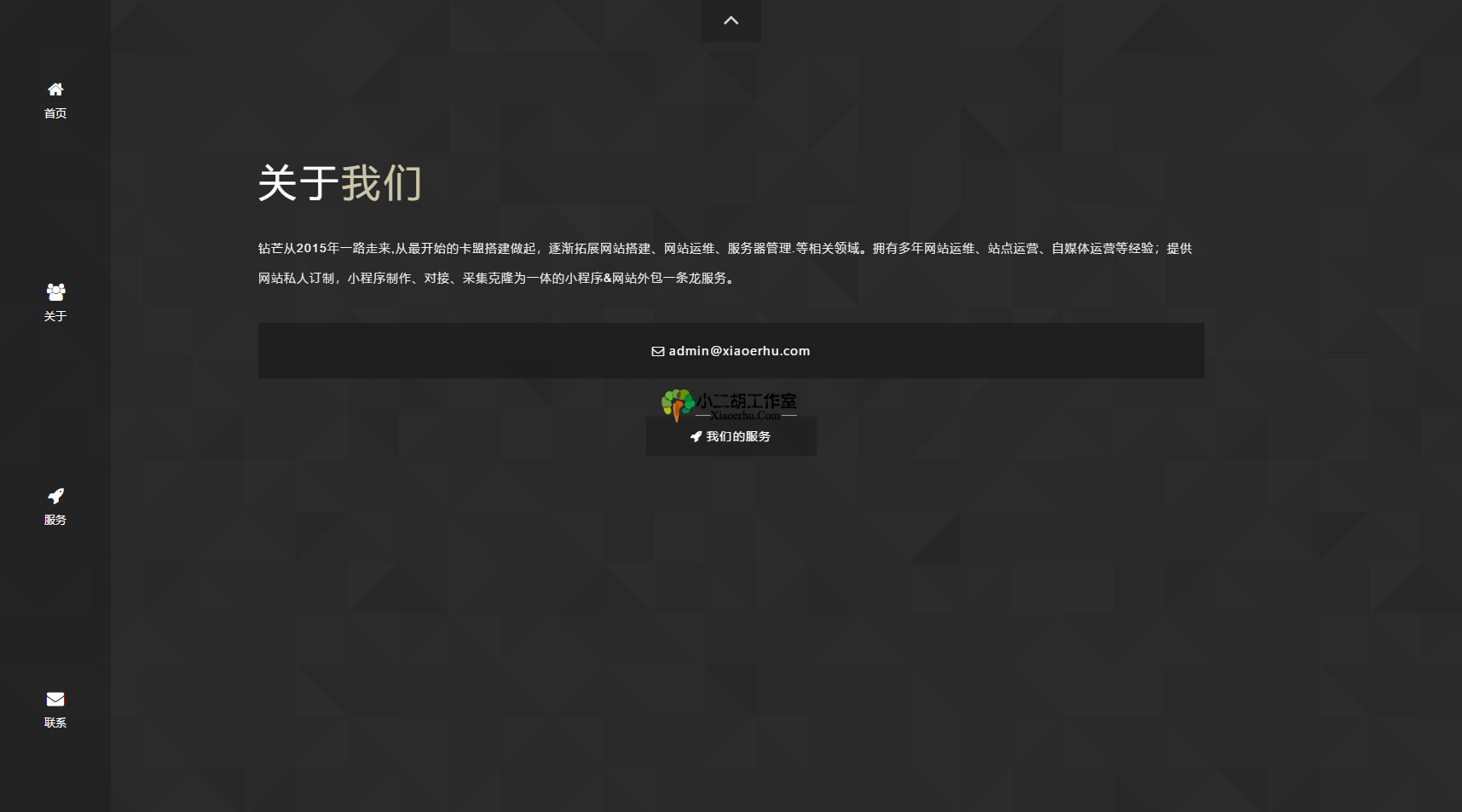Open the 首页 sidebar label
This screenshot has height=812, width=1462.
coord(55,113)
